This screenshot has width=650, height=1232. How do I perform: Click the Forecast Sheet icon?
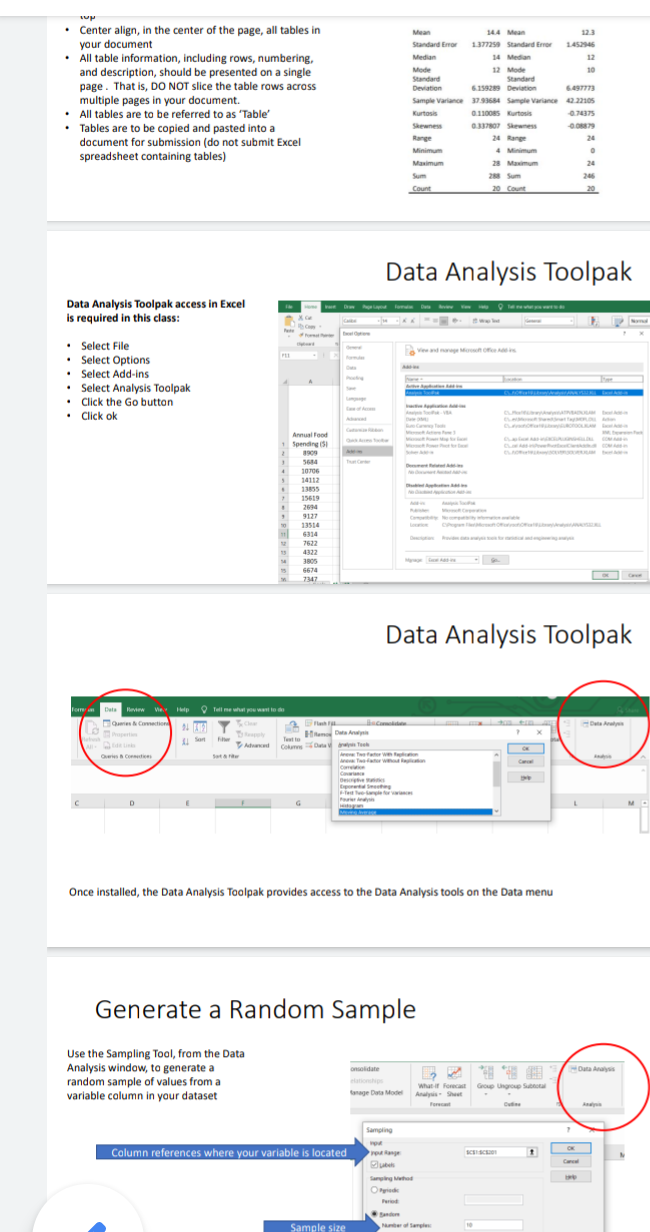(454, 1072)
